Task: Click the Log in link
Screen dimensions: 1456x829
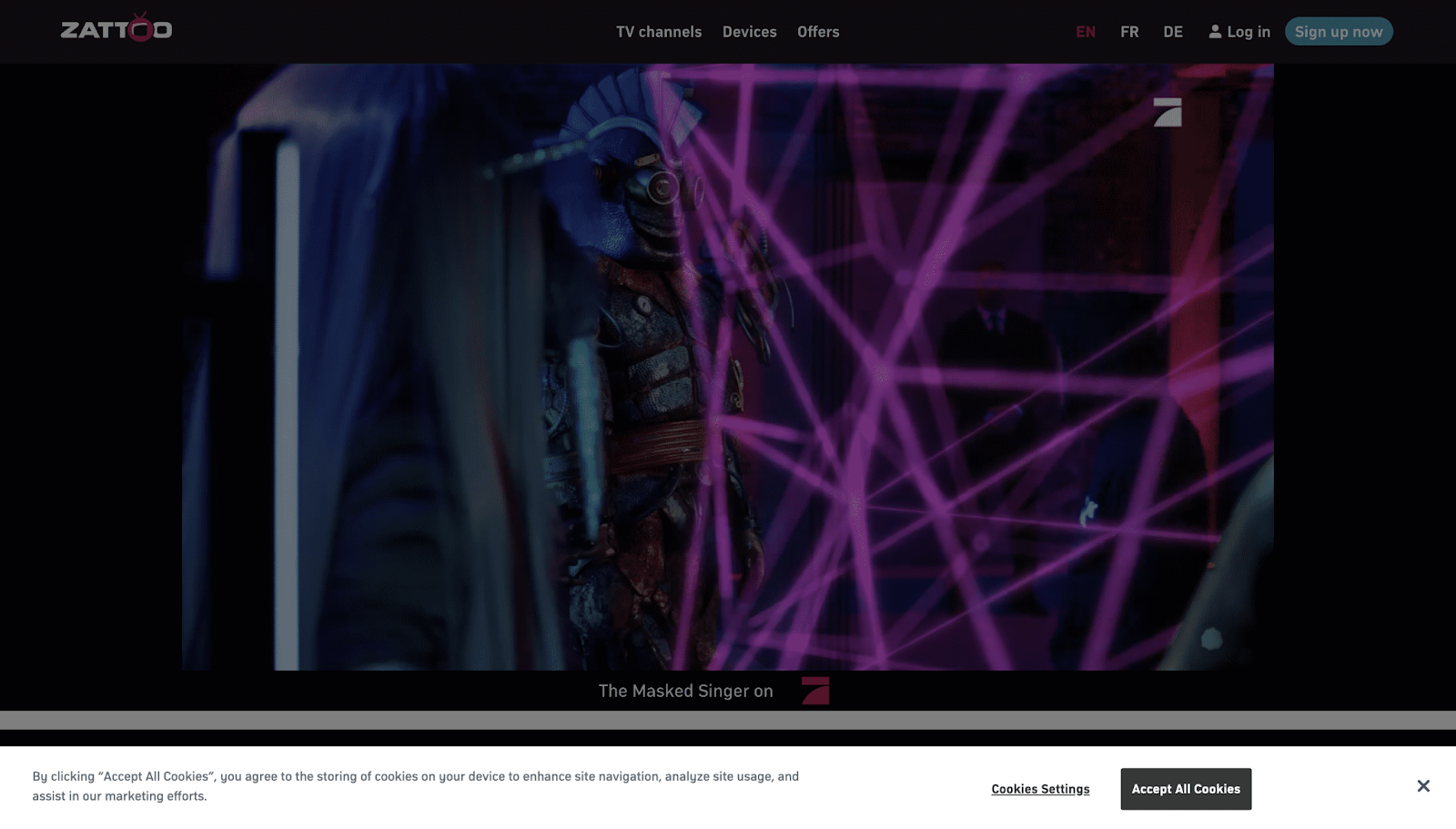Action: pos(1239,32)
